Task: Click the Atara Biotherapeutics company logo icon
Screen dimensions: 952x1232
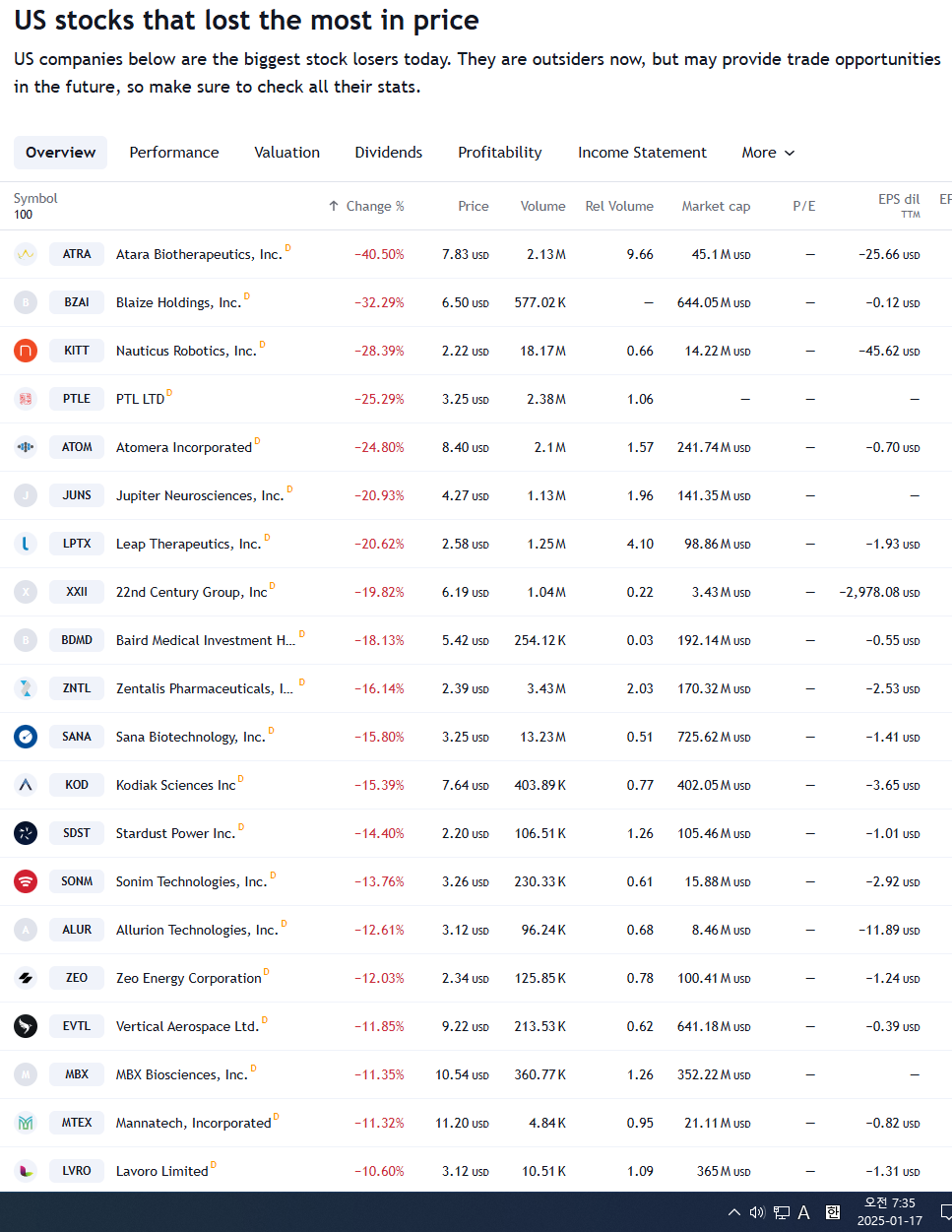Action: [x=26, y=254]
